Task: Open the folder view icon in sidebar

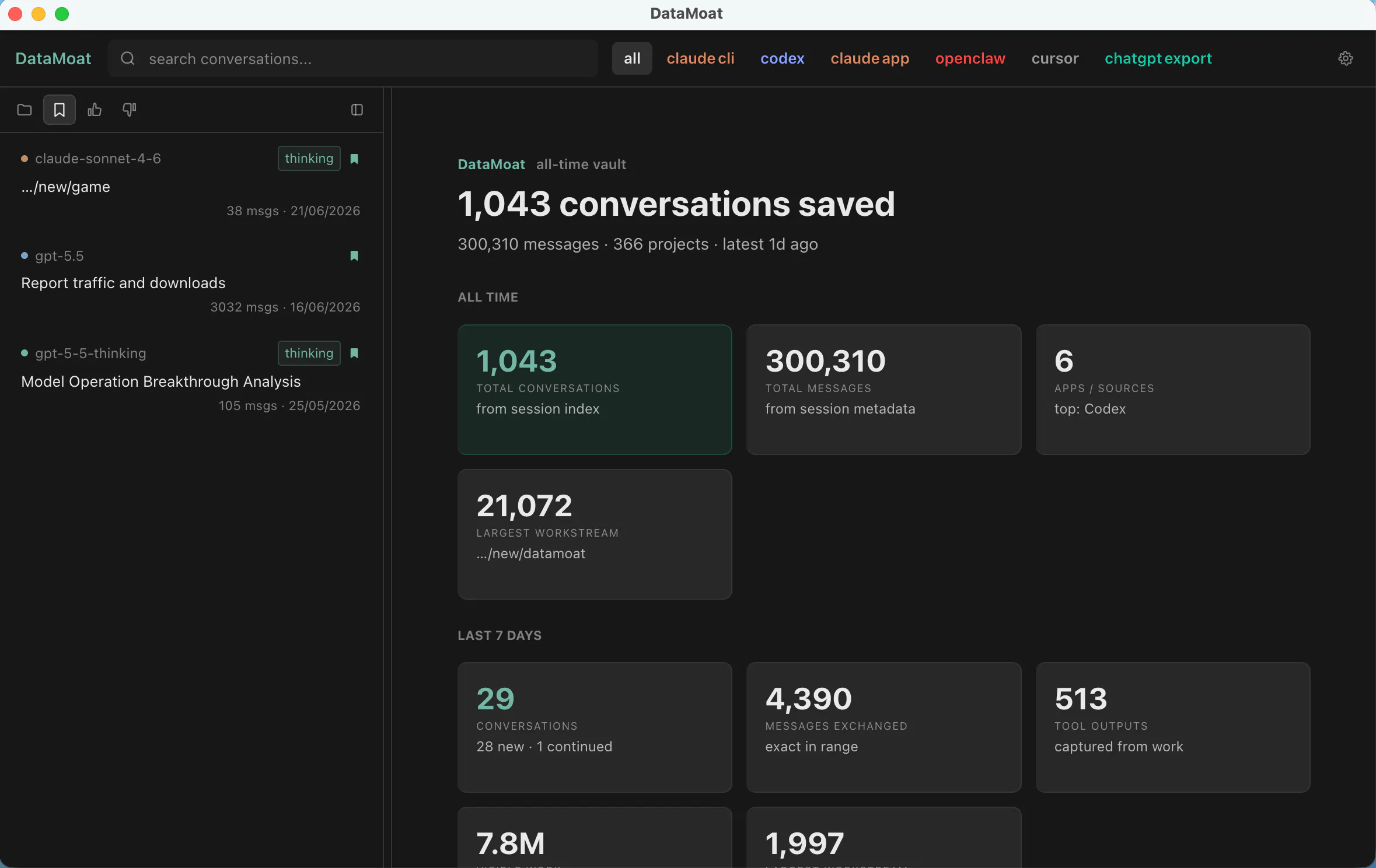Action: [x=25, y=110]
